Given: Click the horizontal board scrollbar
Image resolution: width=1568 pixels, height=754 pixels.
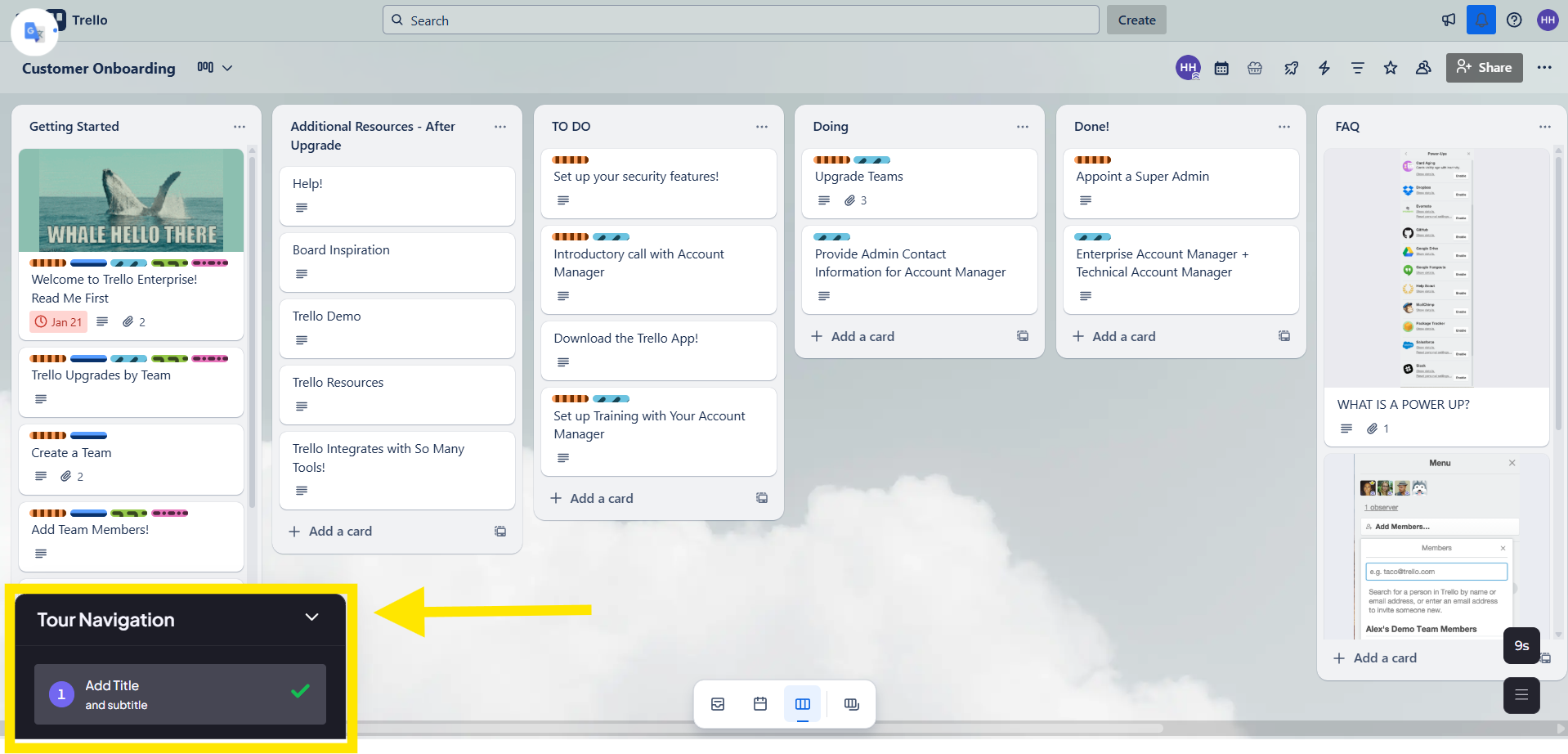Looking at the screenshot, I should [760, 727].
